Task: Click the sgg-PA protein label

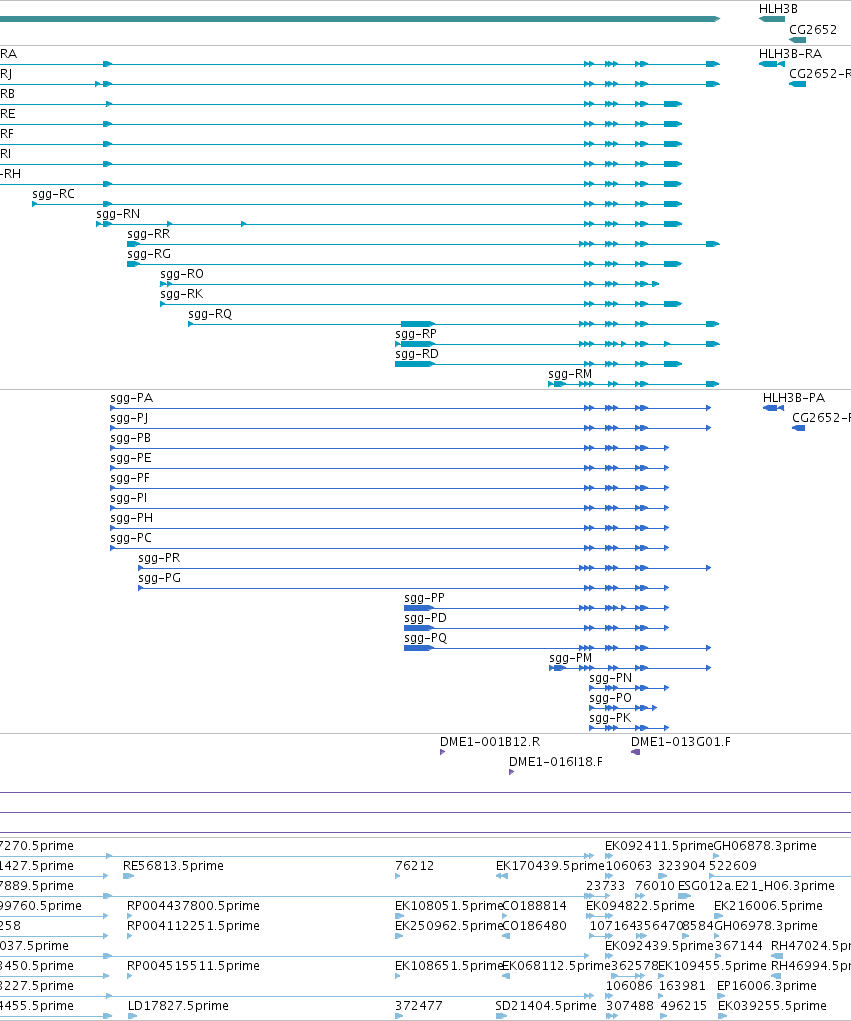Action: point(132,398)
